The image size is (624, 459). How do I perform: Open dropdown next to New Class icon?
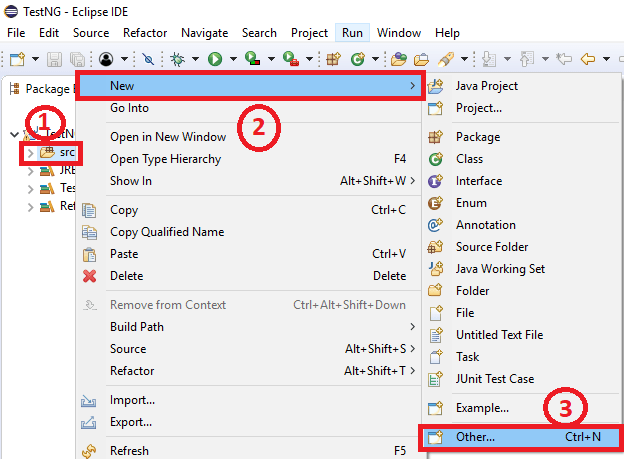click(x=375, y=59)
